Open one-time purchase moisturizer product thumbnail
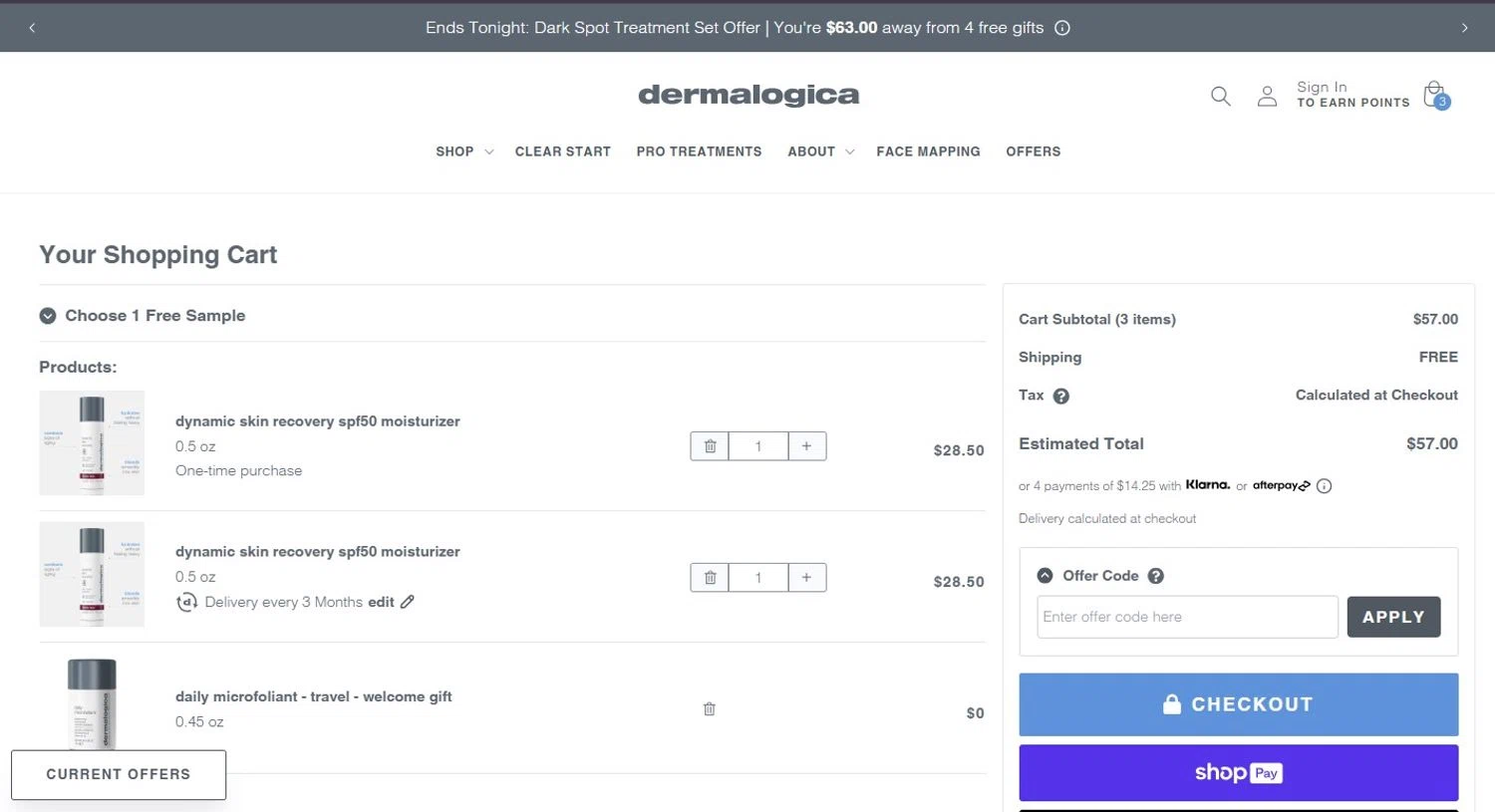 pyautogui.click(x=92, y=442)
